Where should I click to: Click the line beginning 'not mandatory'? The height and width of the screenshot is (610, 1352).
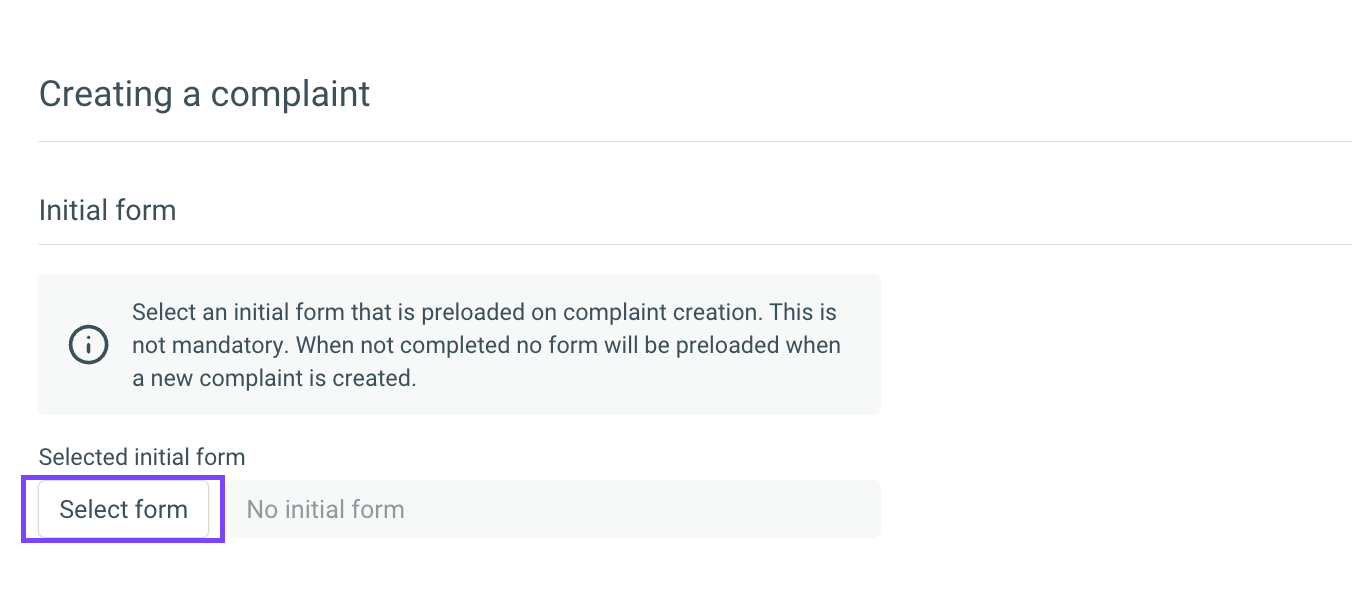[x=486, y=346]
